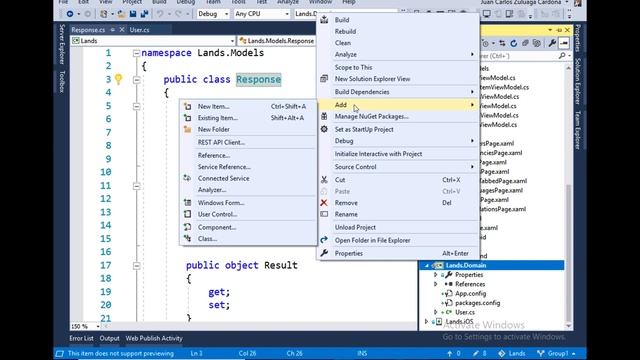Open the Lands.Models.Response type dropdown
Image resolution: width=640 pixels, height=360 pixels.
coord(277,41)
